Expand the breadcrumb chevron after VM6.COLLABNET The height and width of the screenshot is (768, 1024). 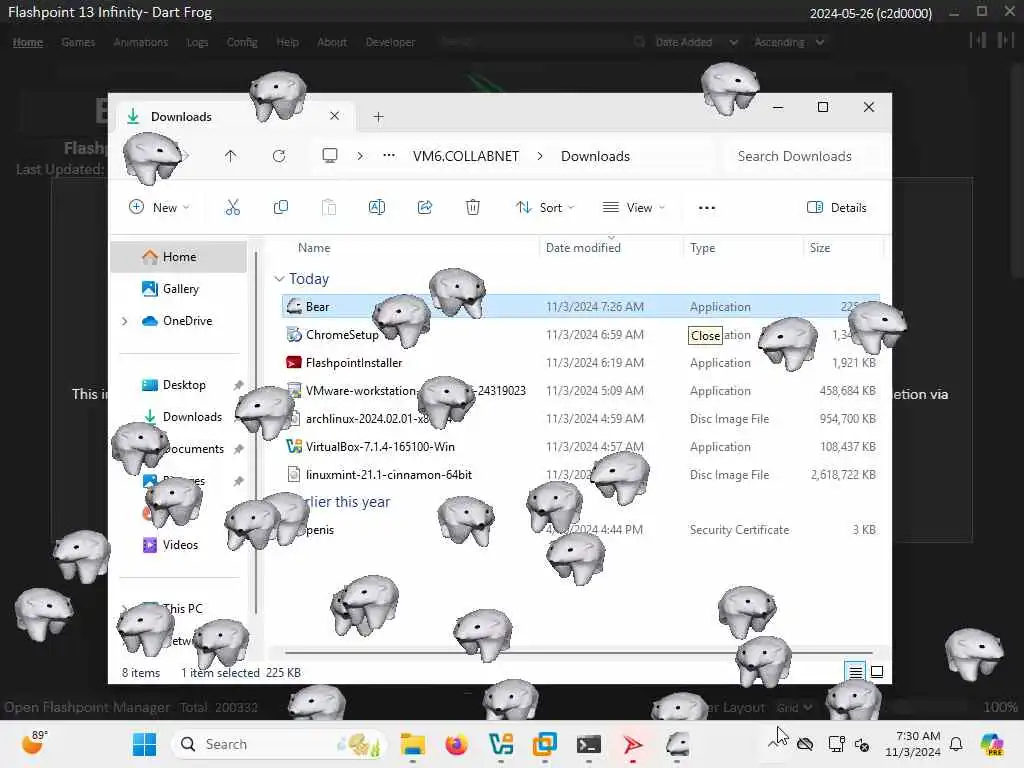540,156
